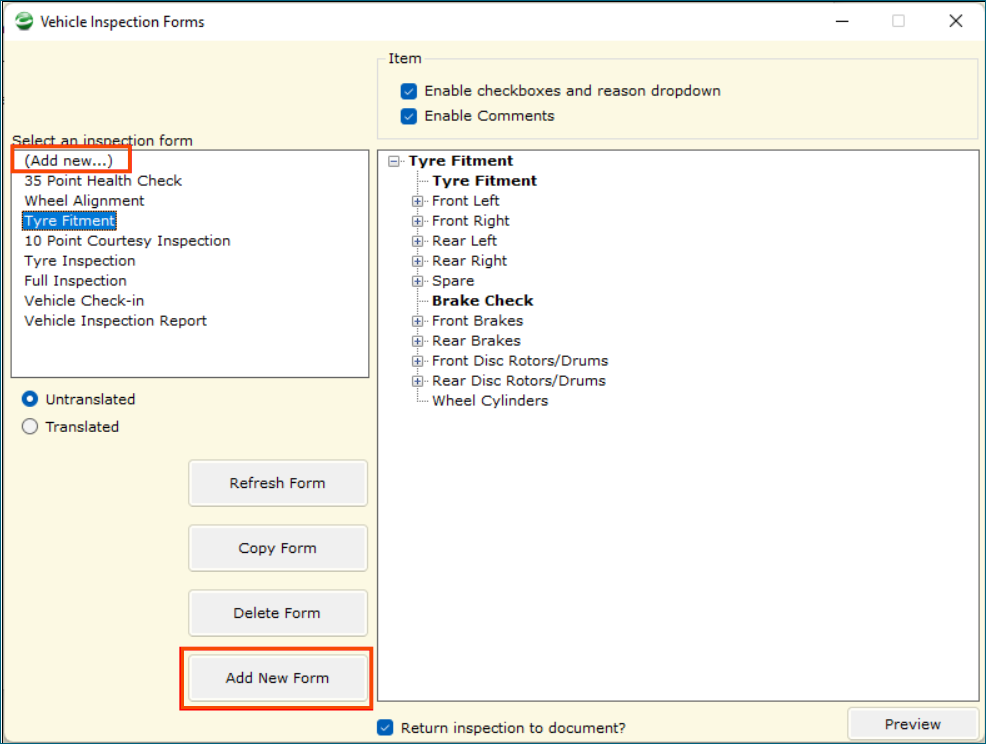
Task: Select the Untranslated radio button
Action: [30, 399]
